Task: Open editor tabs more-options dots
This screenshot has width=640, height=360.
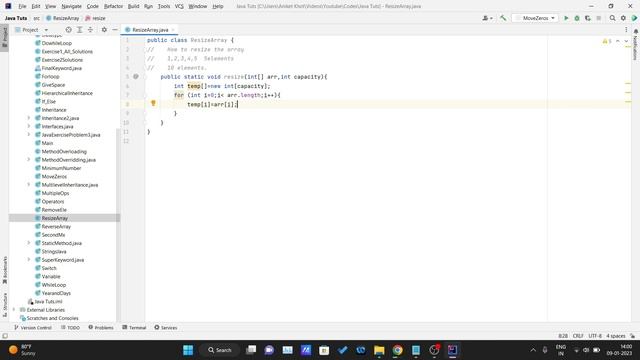Action: [x=626, y=30]
